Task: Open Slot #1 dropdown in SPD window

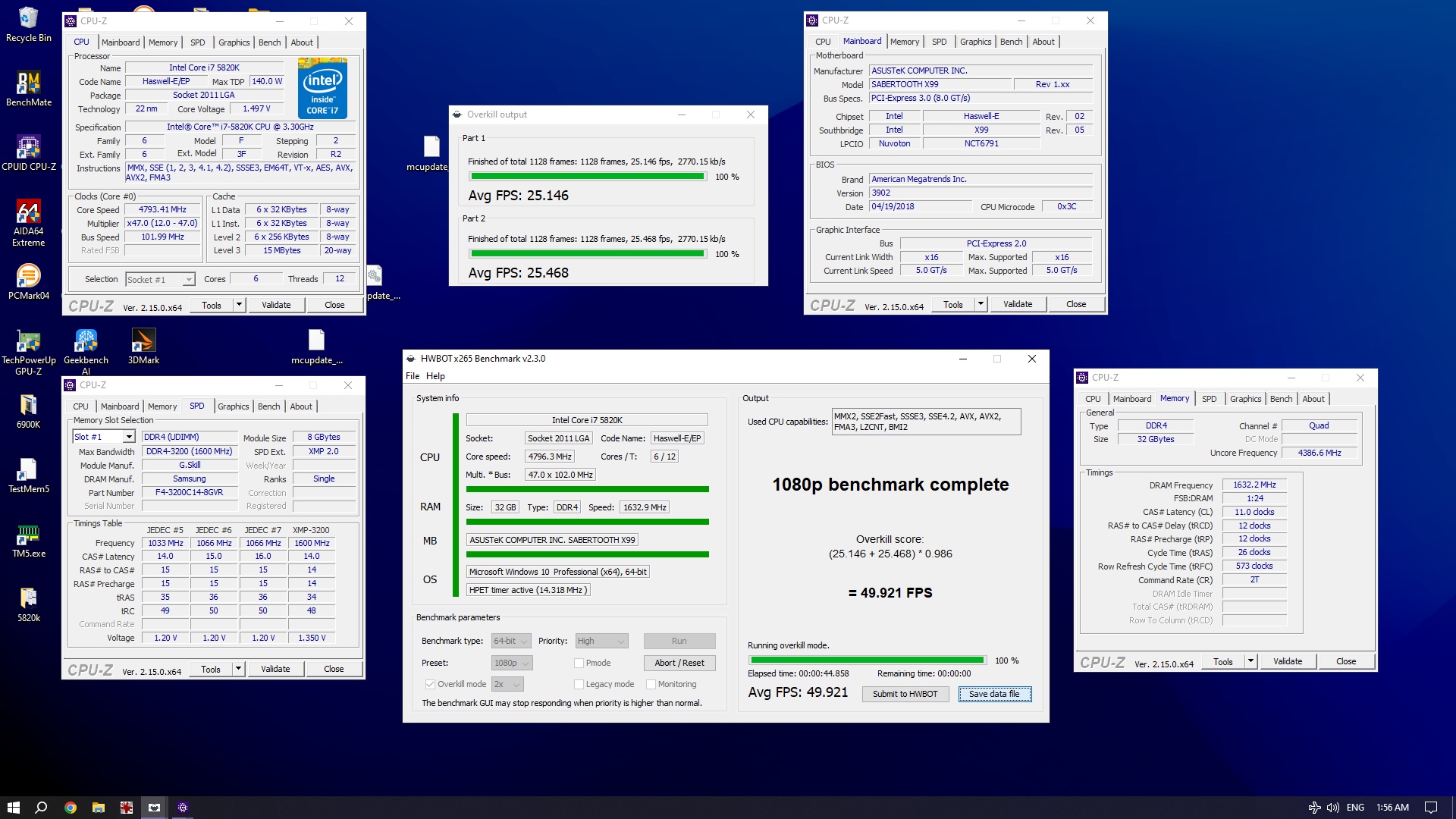Action: pyautogui.click(x=104, y=437)
